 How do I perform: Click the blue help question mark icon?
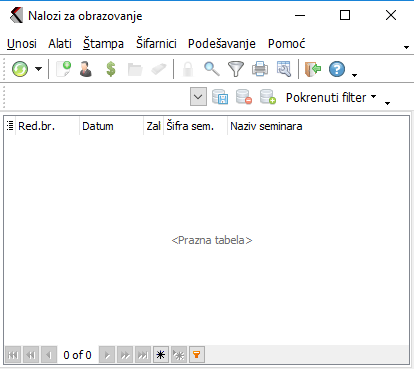click(337, 69)
